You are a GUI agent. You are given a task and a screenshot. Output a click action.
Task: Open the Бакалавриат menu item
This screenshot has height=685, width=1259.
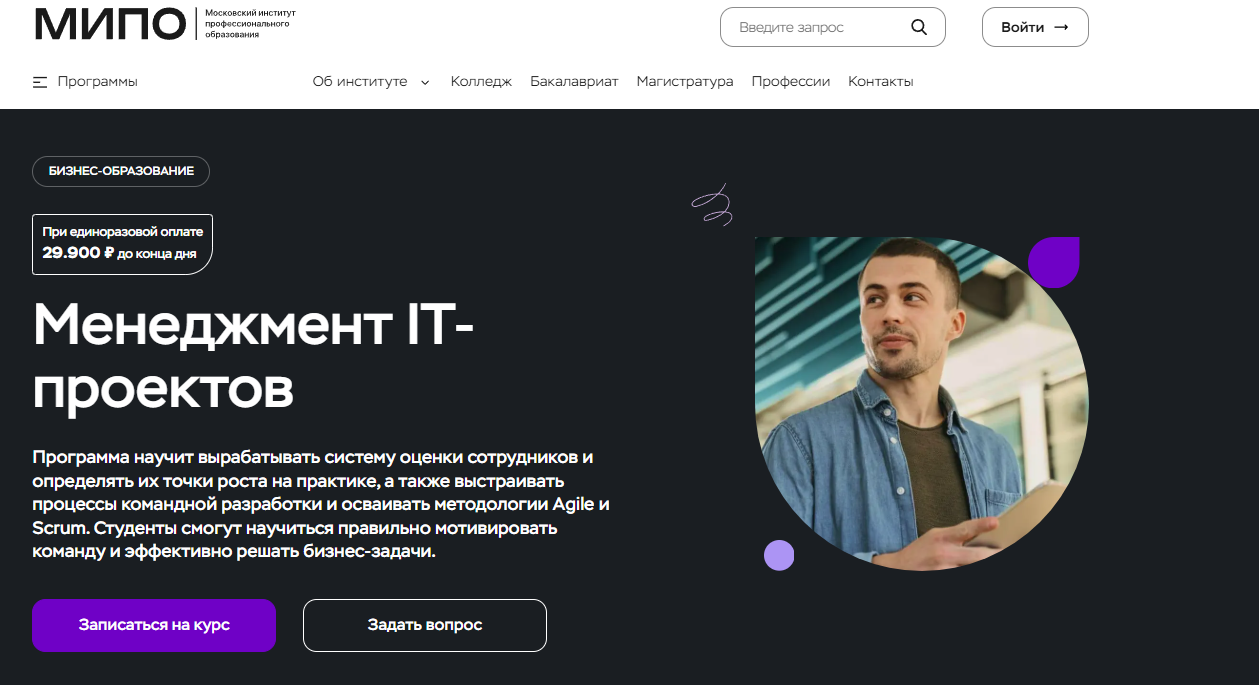coord(574,82)
